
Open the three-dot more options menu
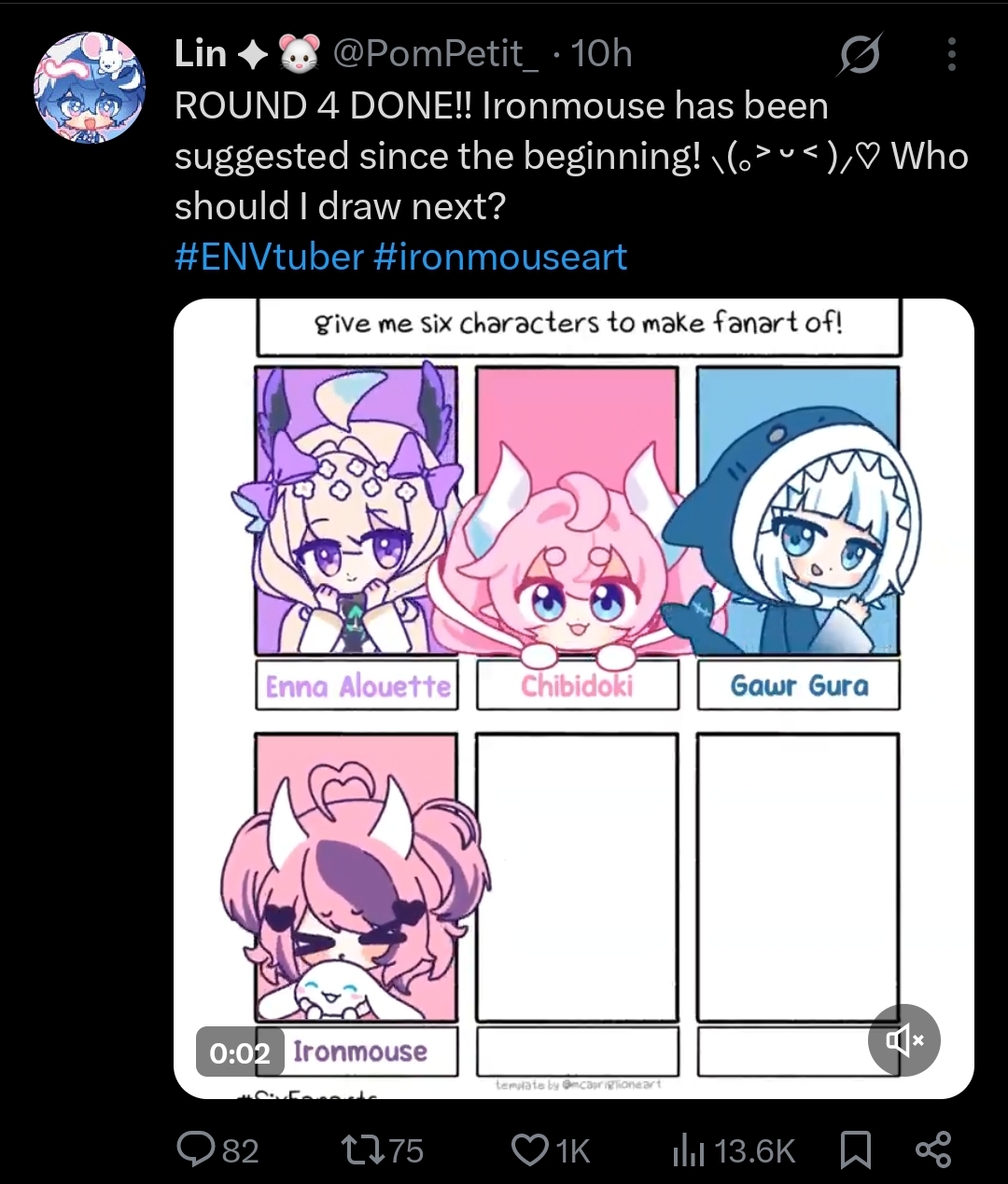(951, 55)
